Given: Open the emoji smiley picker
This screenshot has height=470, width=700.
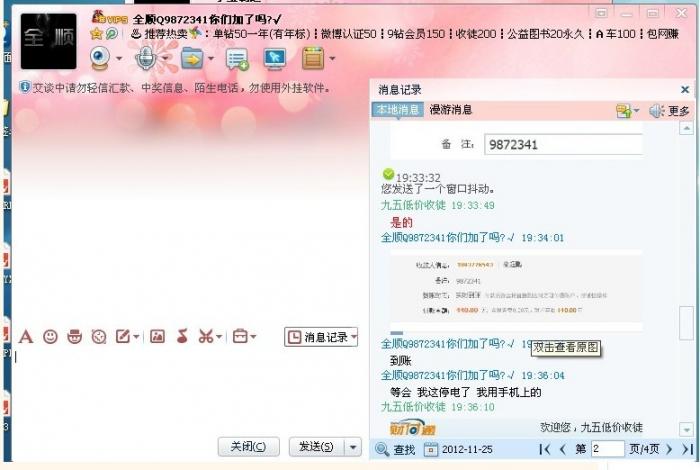Looking at the screenshot, I should (50, 337).
